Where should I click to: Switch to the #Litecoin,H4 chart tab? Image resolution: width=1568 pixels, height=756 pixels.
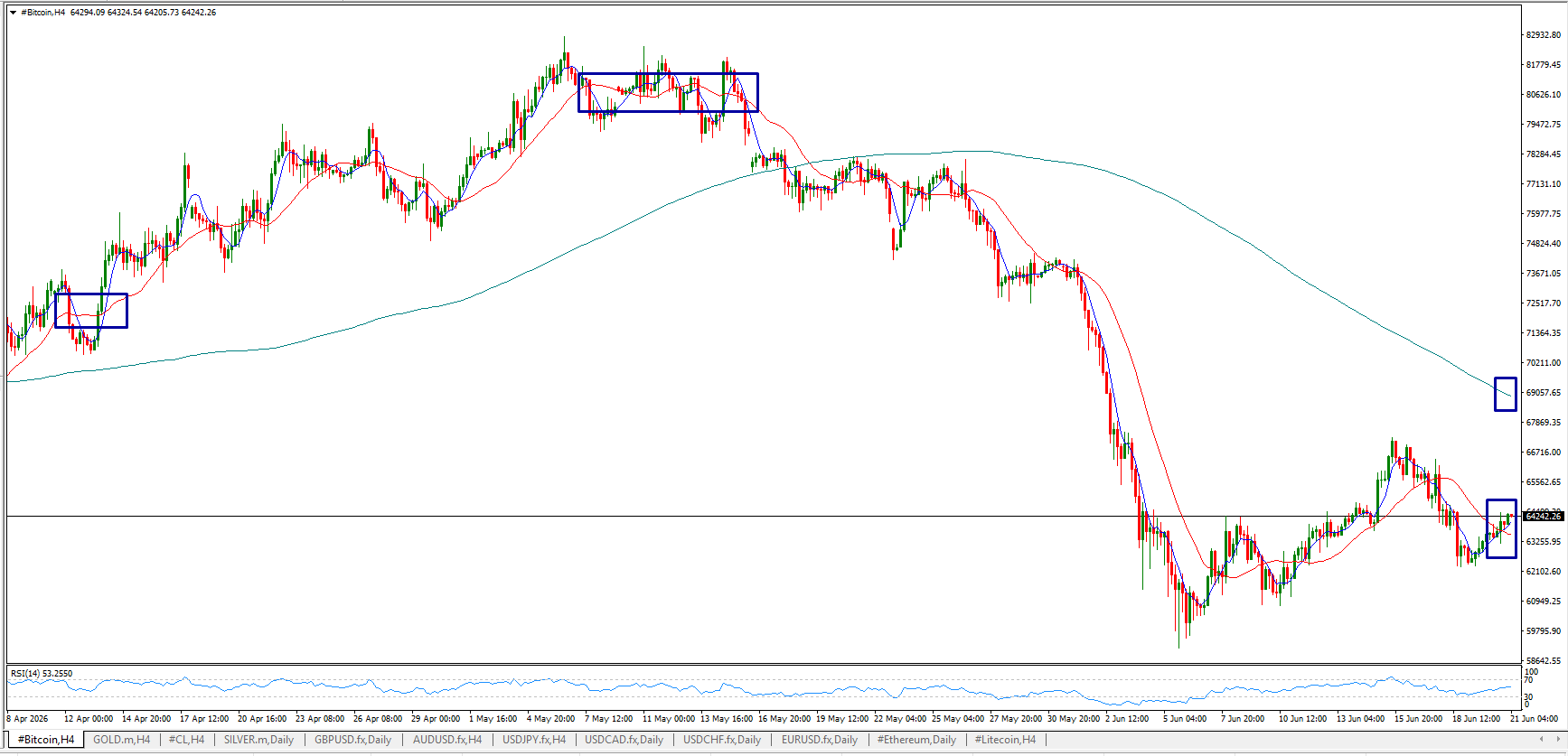1005,740
